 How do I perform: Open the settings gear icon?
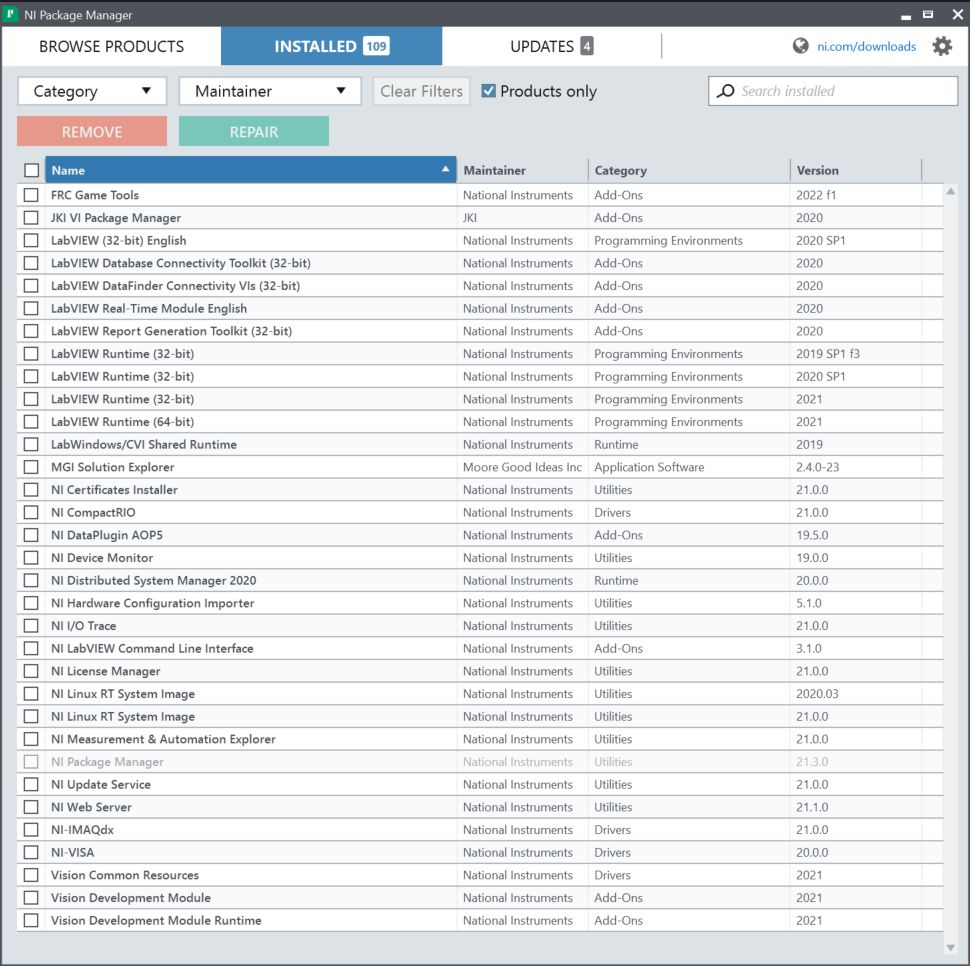pos(942,46)
